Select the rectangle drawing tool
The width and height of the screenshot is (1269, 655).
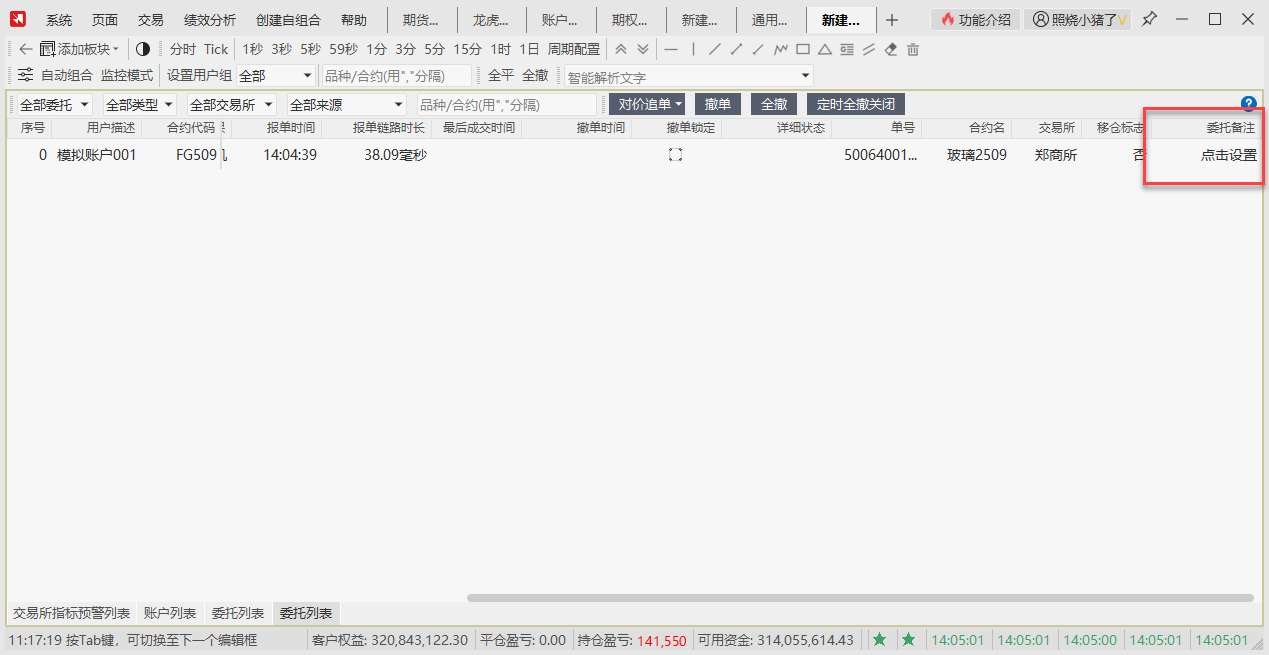(x=803, y=49)
